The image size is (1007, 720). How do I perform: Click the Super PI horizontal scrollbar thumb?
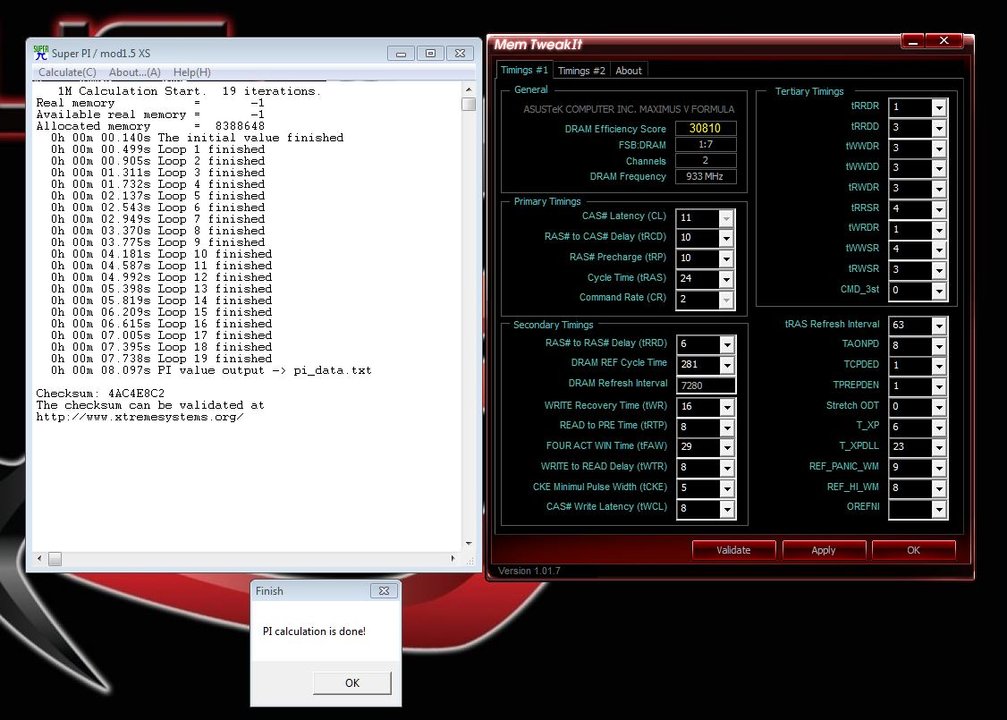point(55,559)
